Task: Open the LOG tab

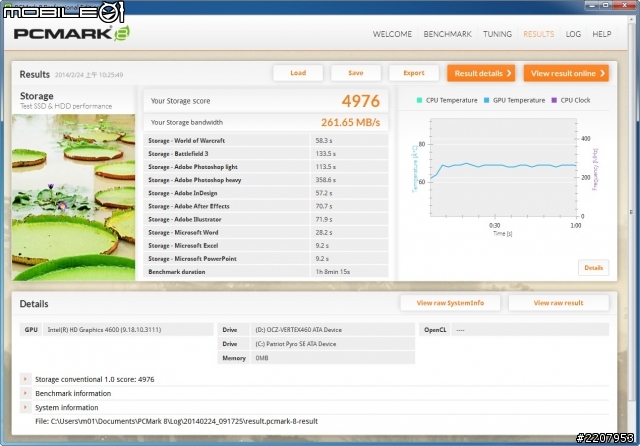Action: [573, 34]
